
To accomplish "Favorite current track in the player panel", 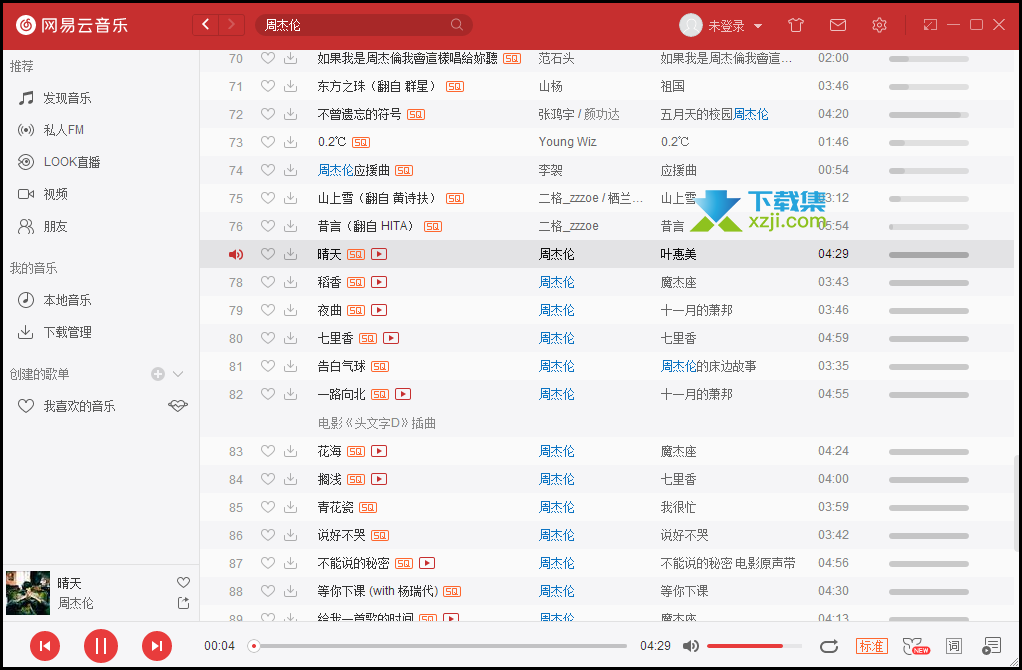I will pos(184,582).
